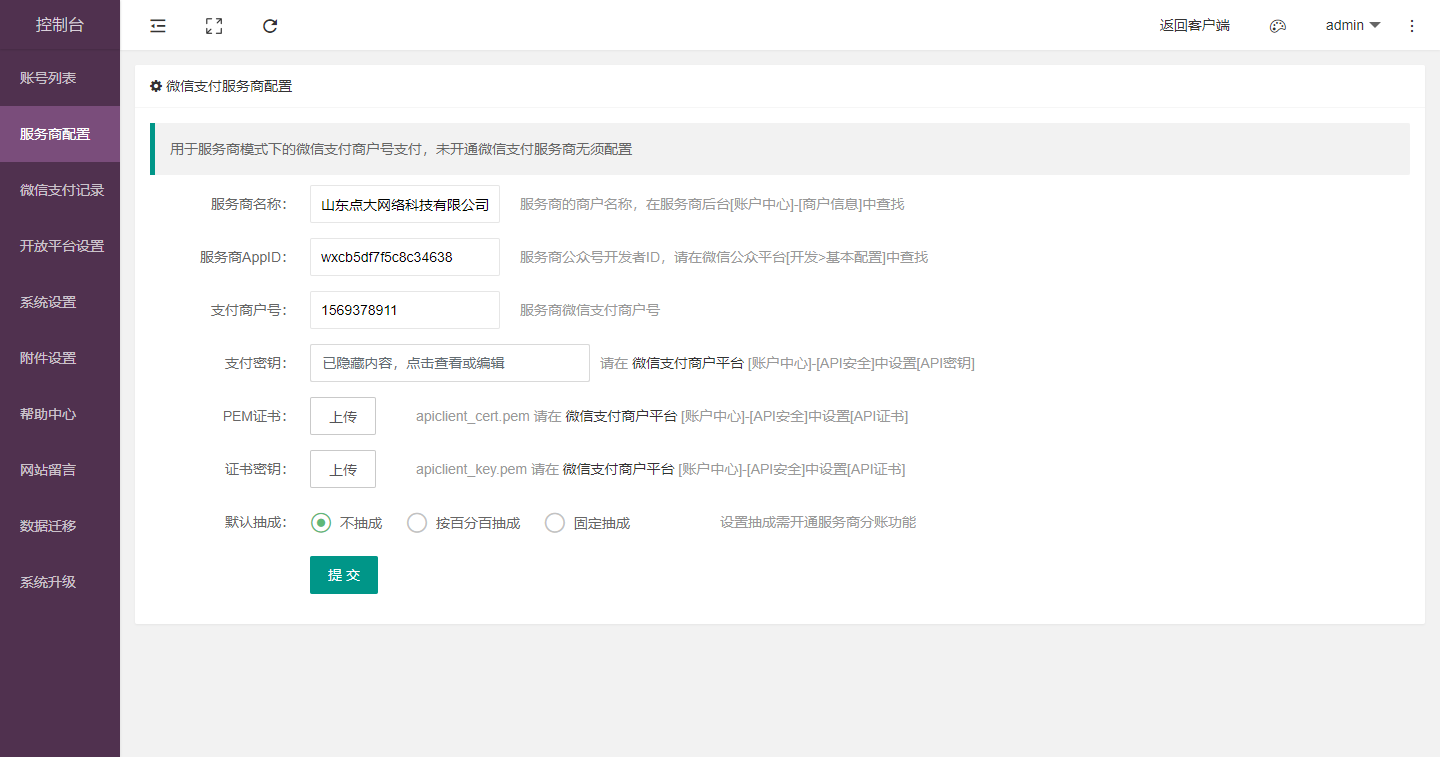
Task: Open 开放平台设置 in the sidebar
Action: (x=60, y=246)
